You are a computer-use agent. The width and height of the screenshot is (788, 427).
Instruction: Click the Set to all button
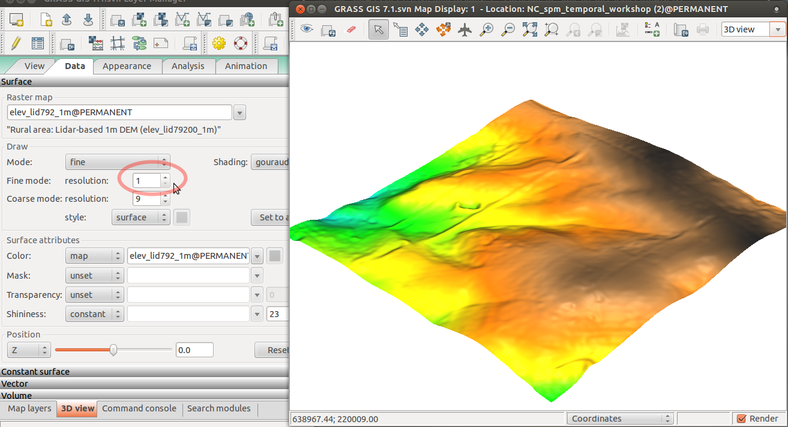pos(270,218)
